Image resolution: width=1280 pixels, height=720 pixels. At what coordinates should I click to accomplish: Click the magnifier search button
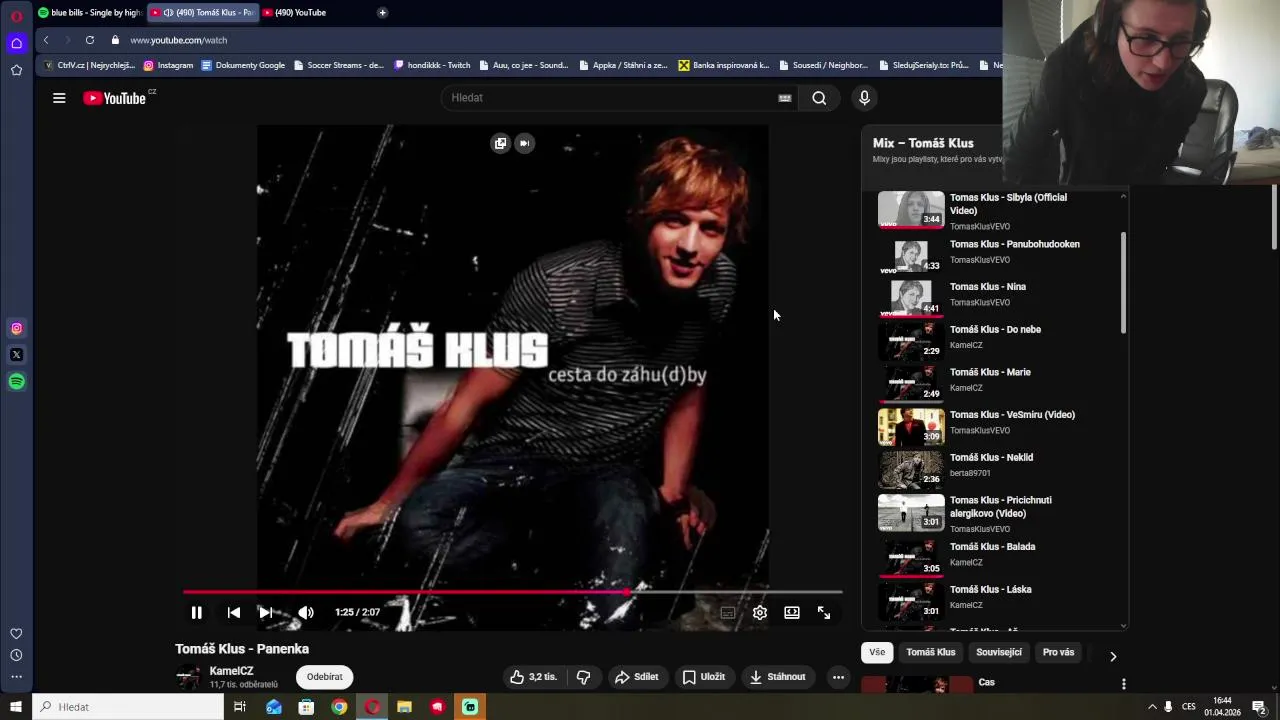[819, 98]
